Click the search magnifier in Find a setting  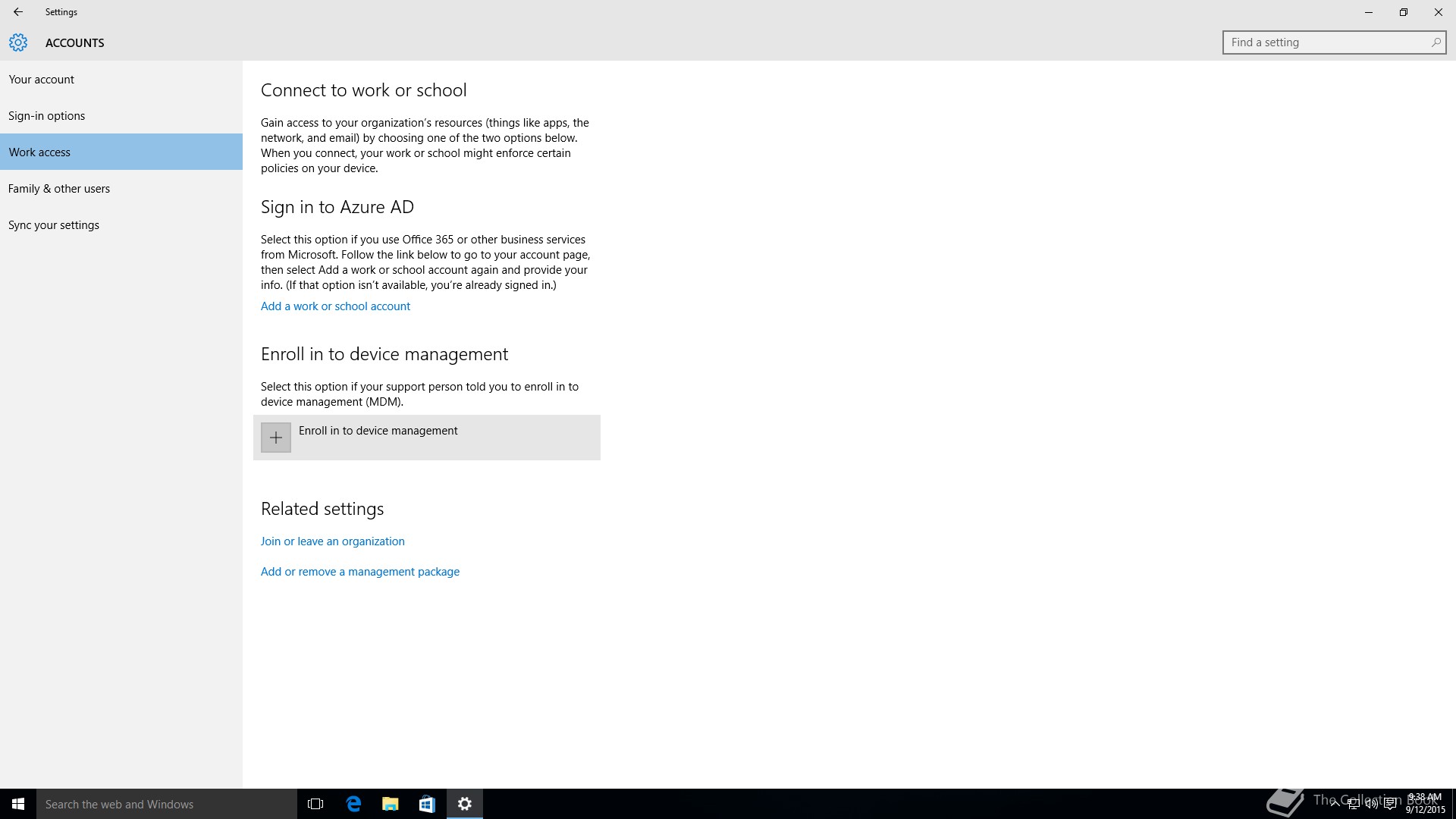[1436, 42]
